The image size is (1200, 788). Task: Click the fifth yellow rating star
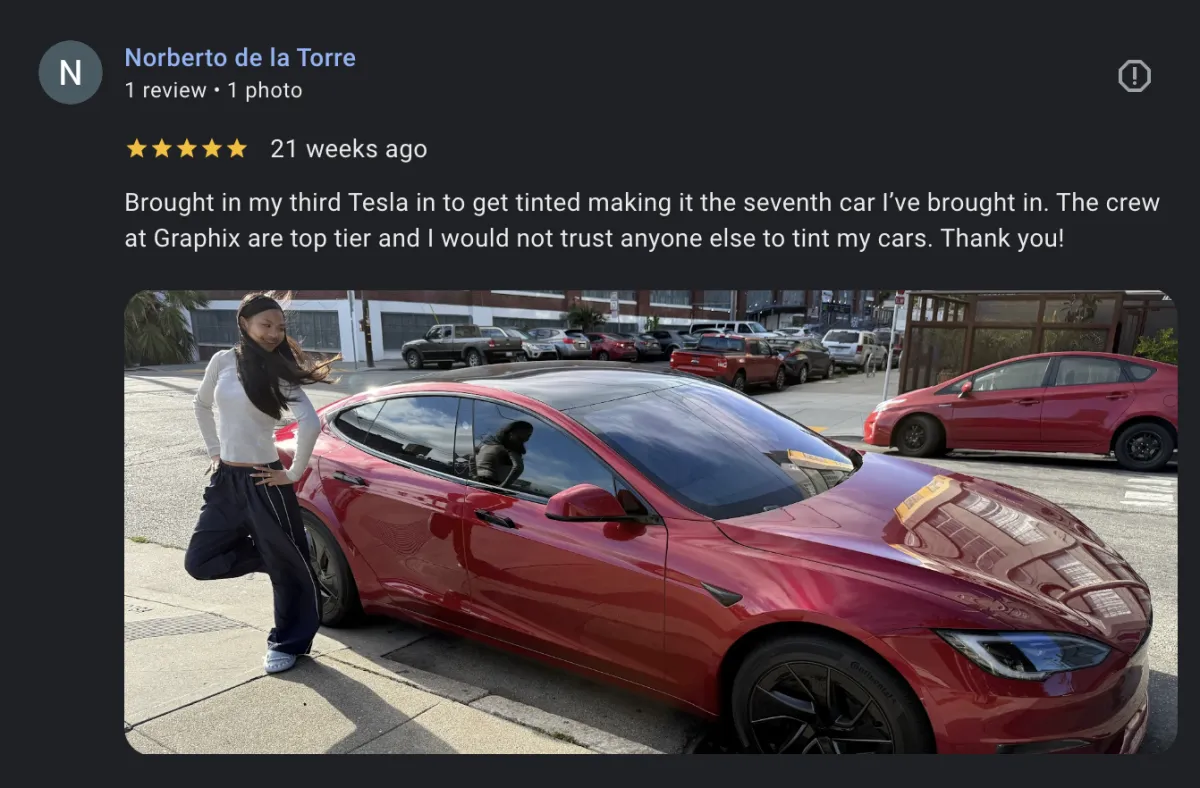pyautogui.click(x=236, y=149)
